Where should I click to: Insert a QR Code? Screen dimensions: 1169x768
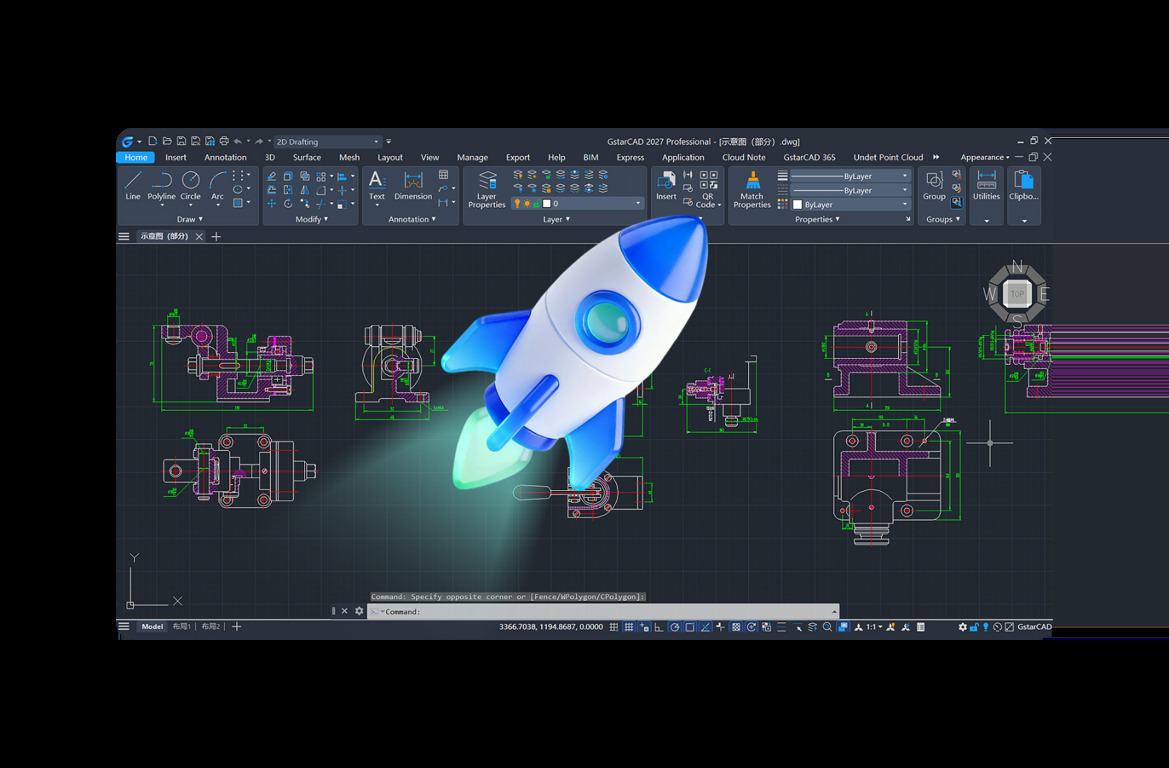click(708, 191)
